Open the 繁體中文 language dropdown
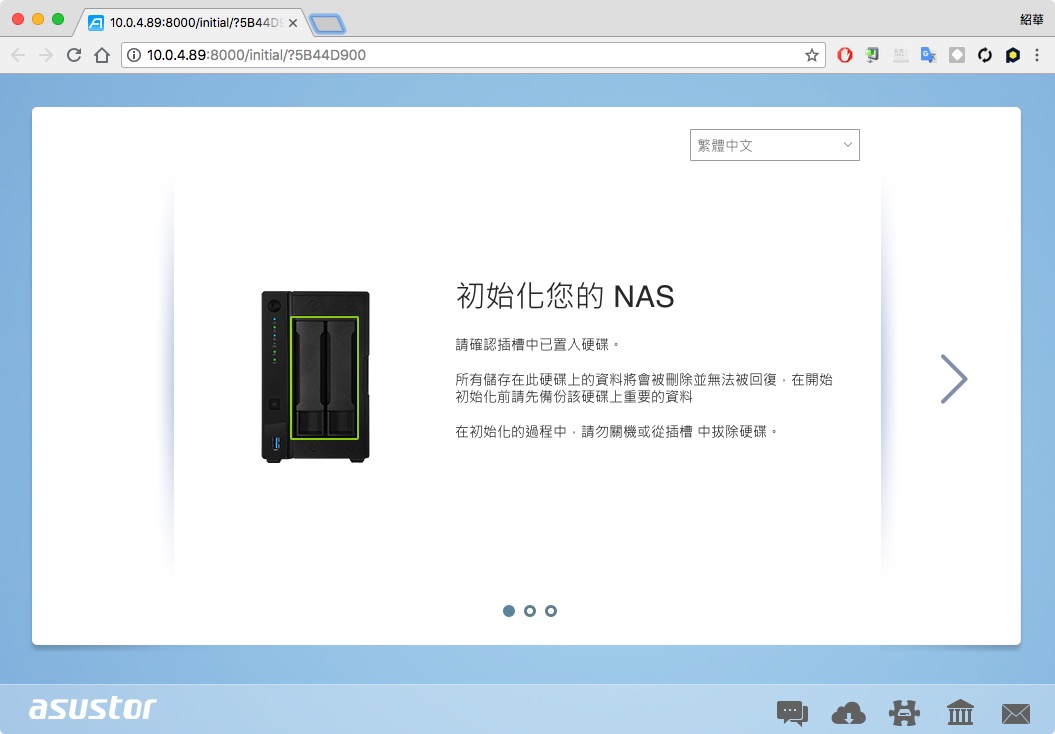The height and width of the screenshot is (734, 1055). 774,145
